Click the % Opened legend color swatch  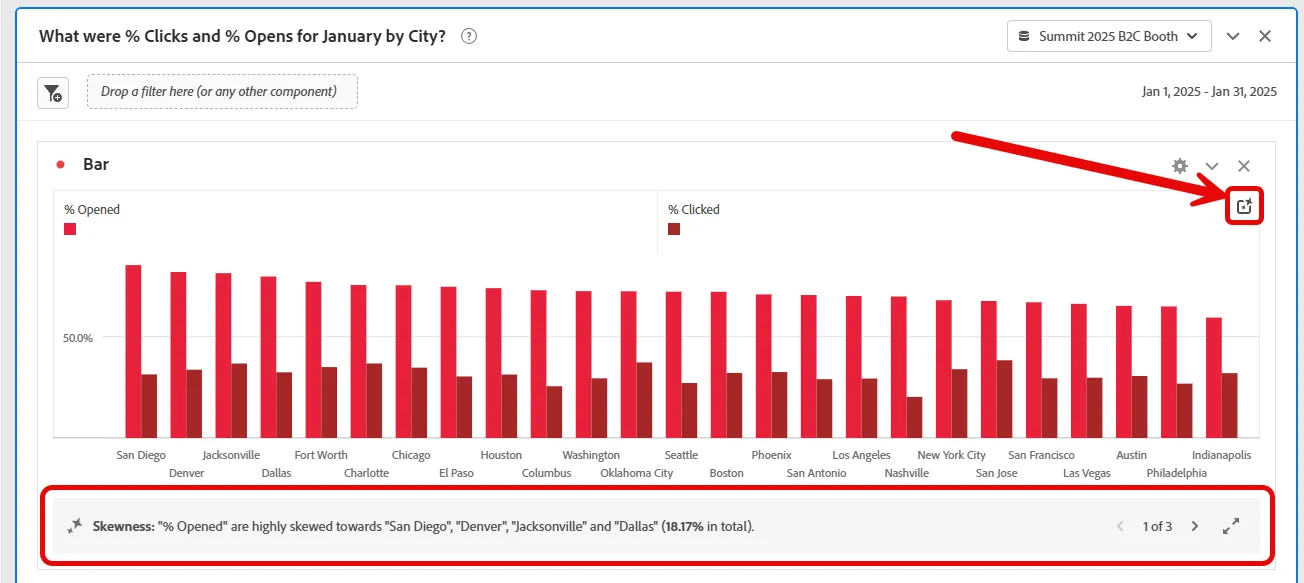click(70, 229)
